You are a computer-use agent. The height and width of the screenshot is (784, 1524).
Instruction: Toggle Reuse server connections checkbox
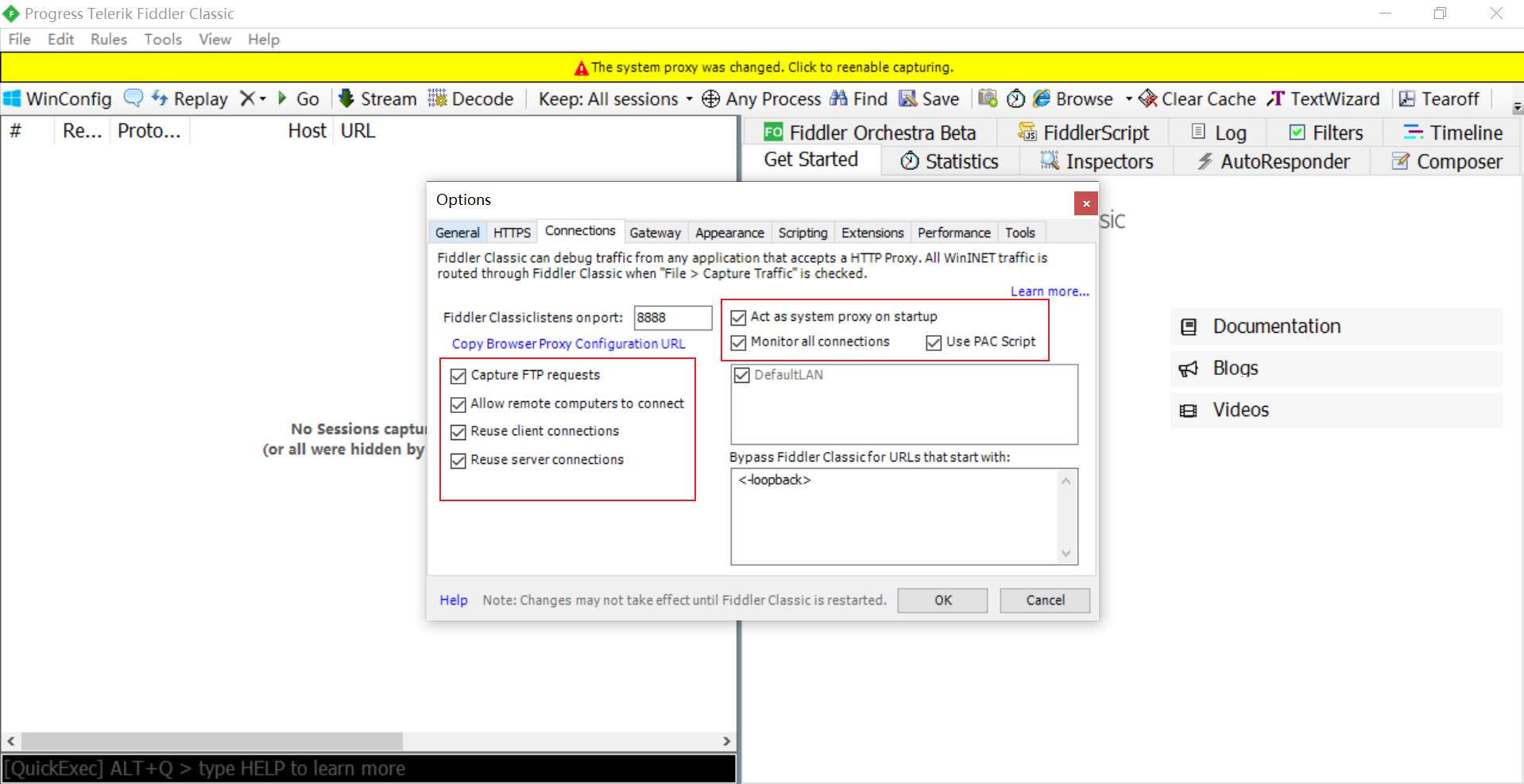[x=458, y=461]
